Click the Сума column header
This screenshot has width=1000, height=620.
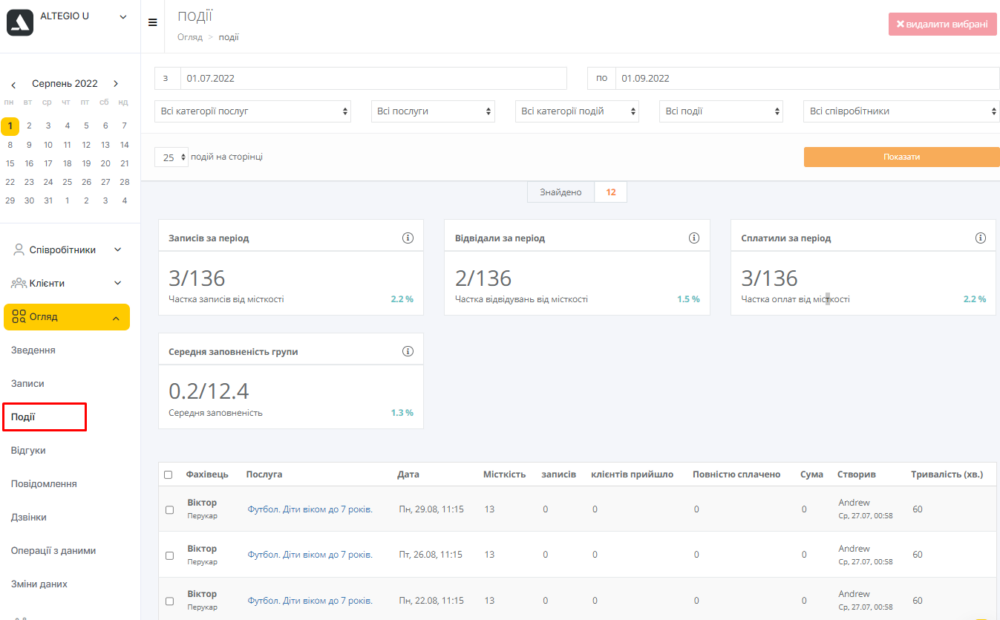[x=812, y=475]
